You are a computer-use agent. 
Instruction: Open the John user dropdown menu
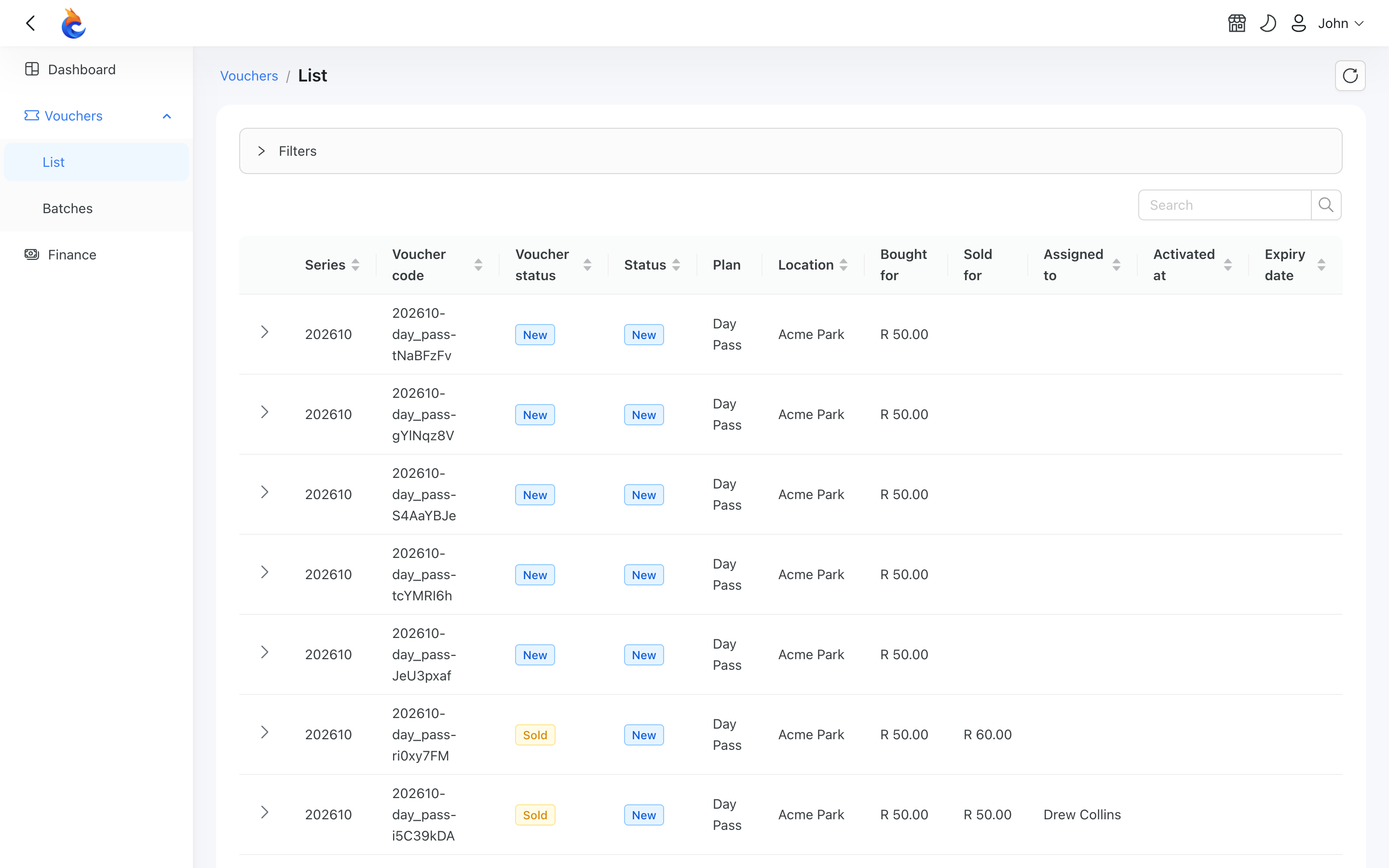pos(1340,23)
